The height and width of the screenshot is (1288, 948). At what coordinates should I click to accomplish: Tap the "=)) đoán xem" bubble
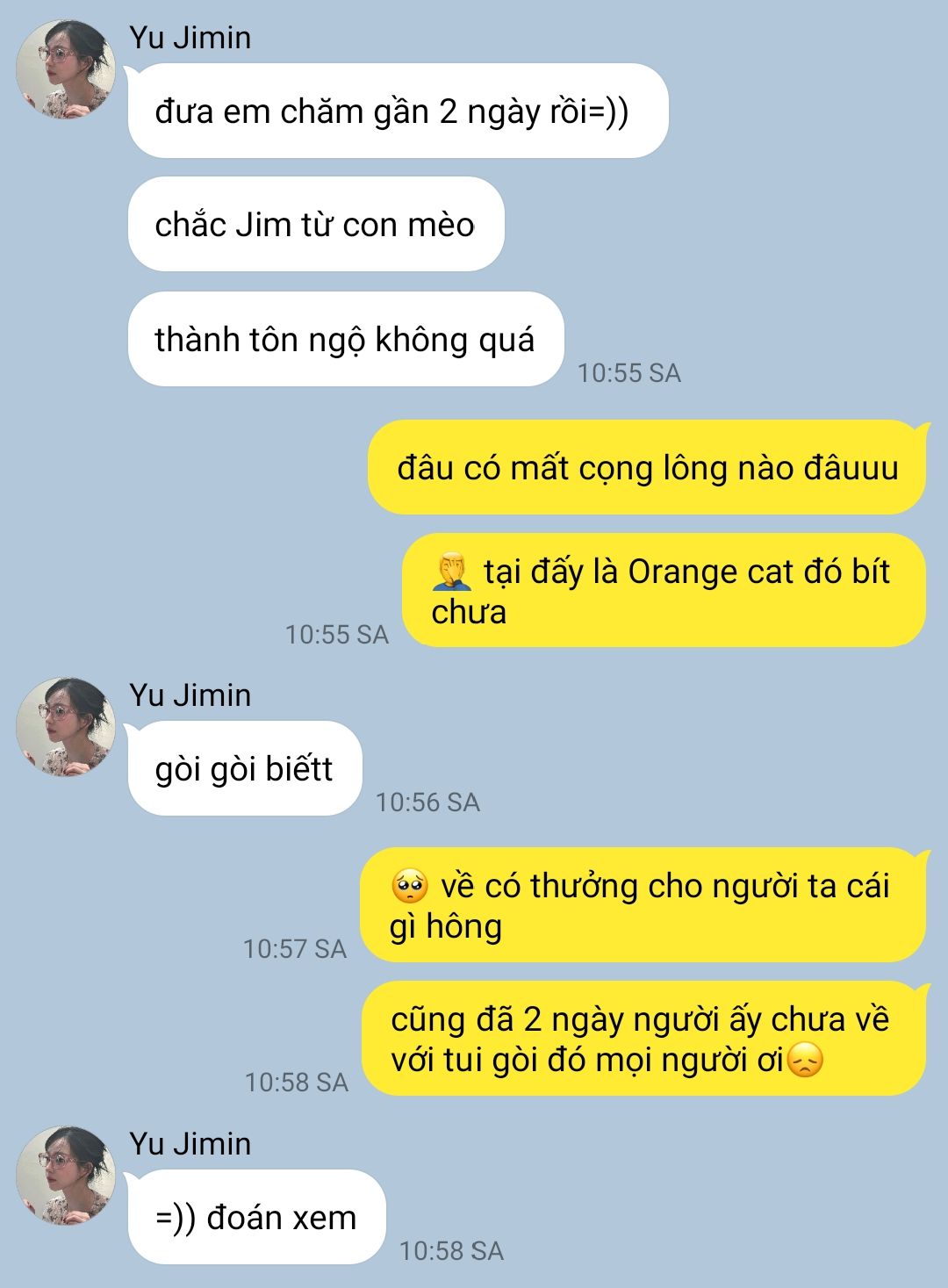coord(256,1217)
